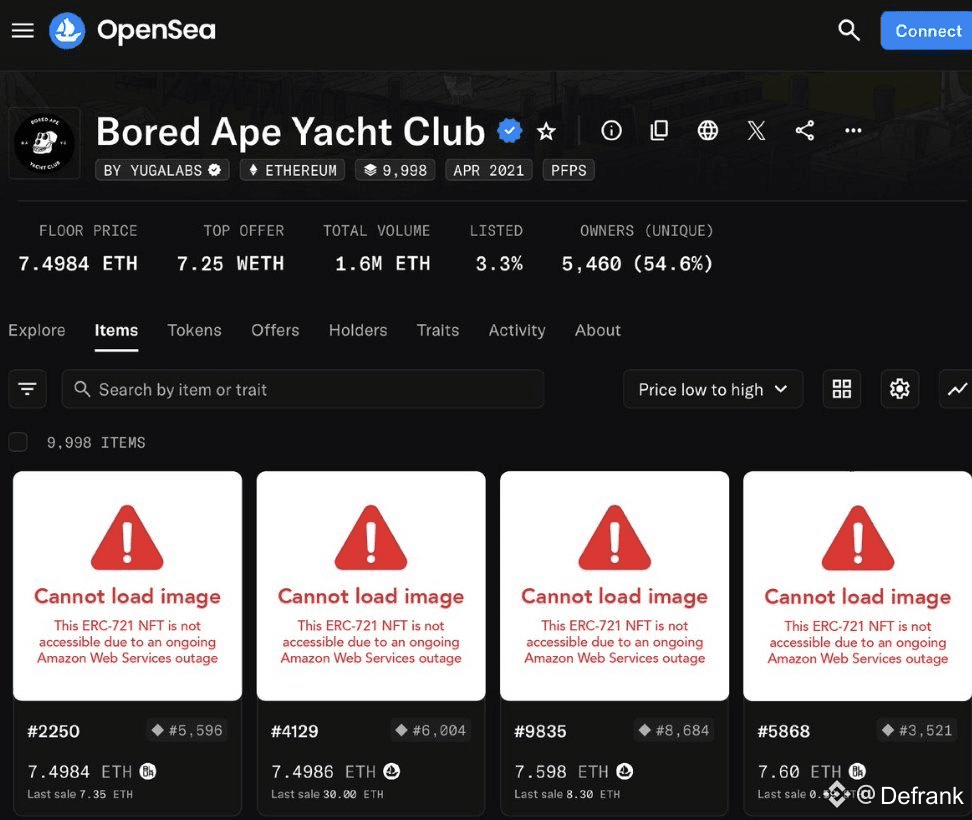
Task: Click the total volume 1.6M ETH value
Action: point(382,263)
